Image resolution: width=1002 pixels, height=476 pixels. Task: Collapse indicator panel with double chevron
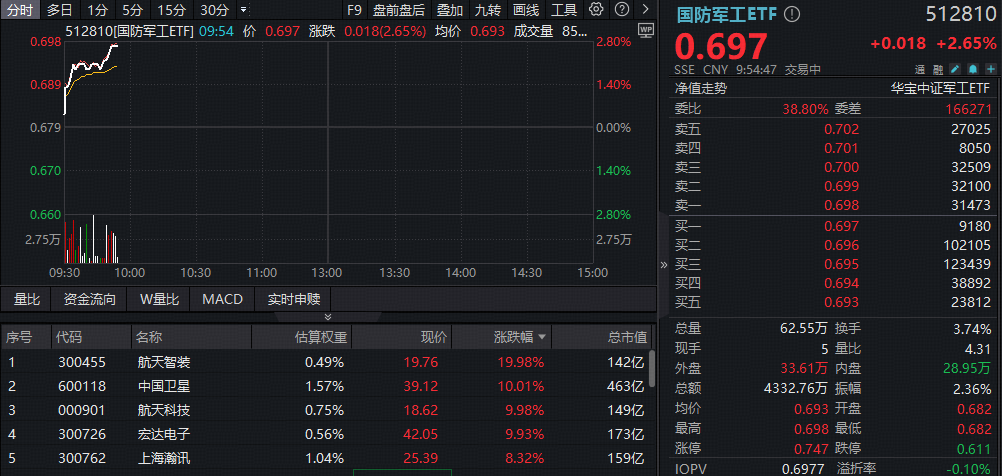pos(328,316)
